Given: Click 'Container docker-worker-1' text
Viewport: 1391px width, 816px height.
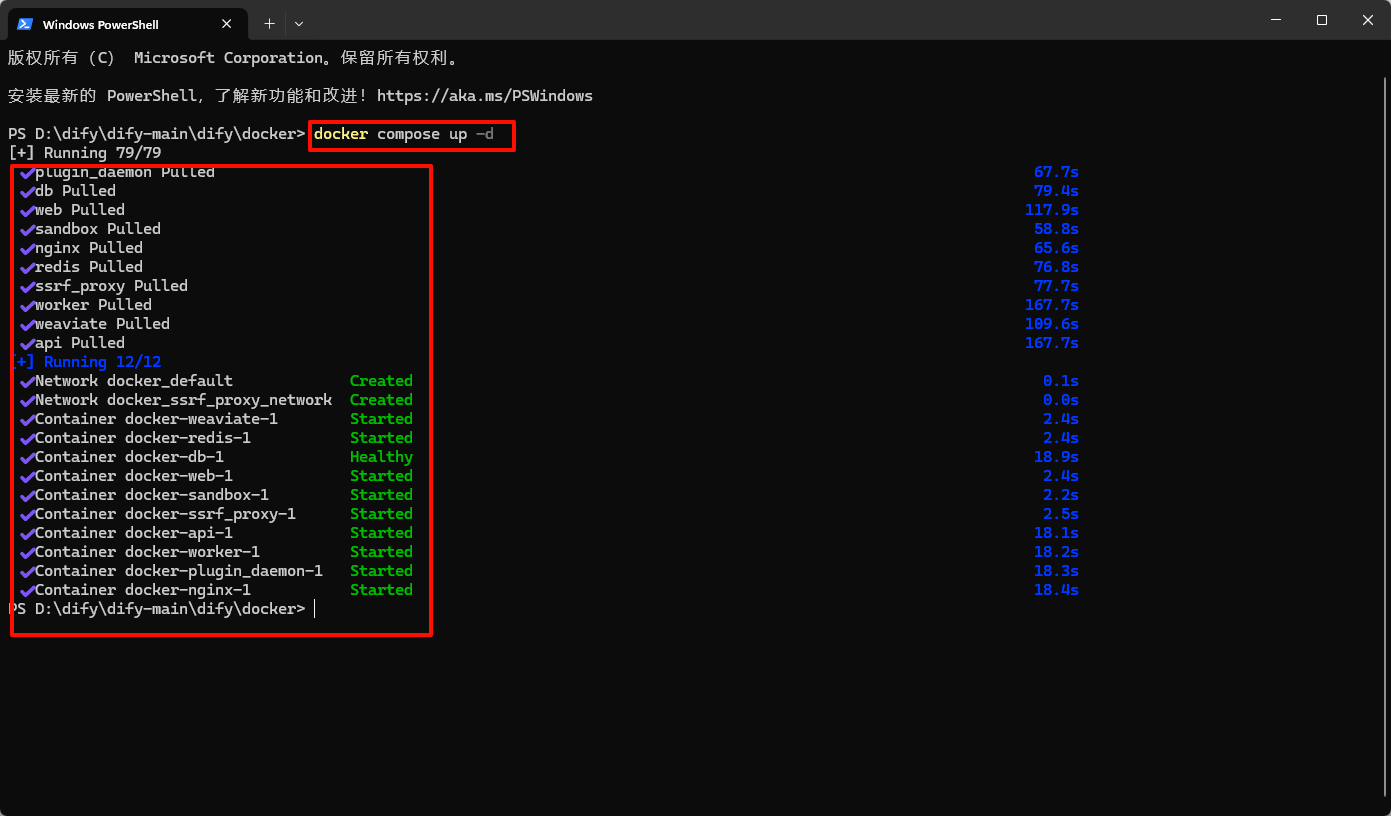Looking at the screenshot, I should [x=147, y=552].
